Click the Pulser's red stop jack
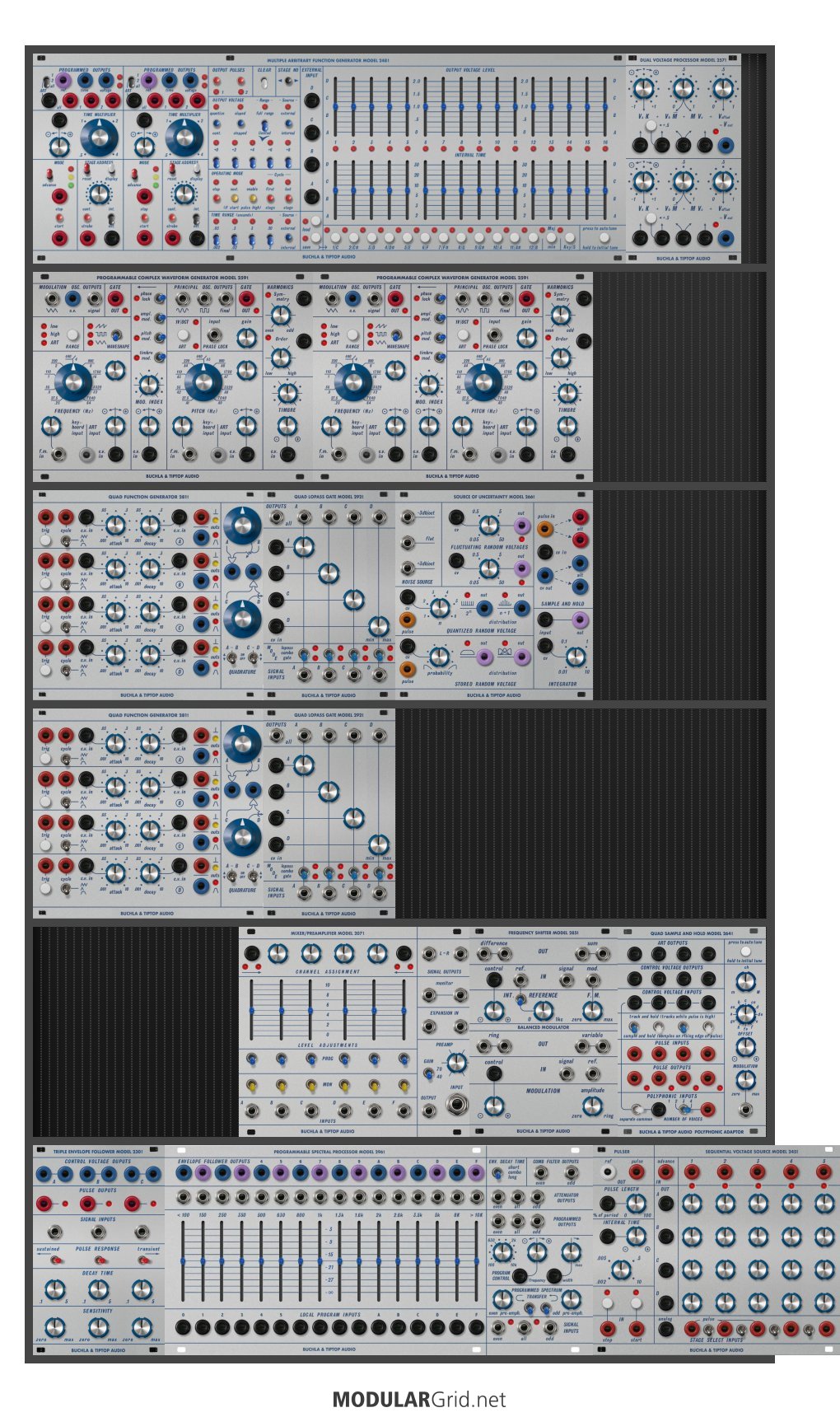The image size is (840, 1417). (x=607, y=1328)
